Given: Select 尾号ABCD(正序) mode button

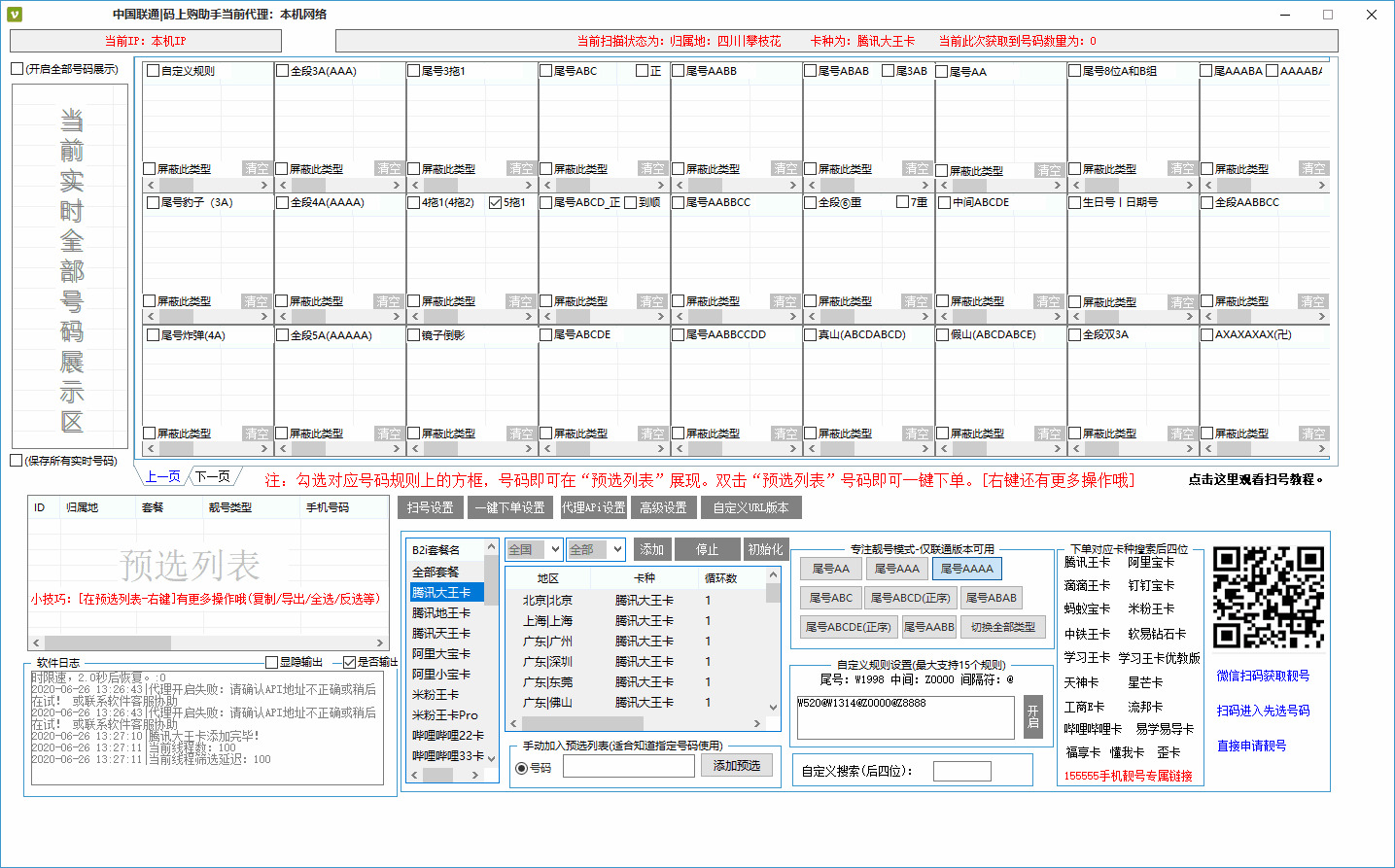Looking at the screenshot, I should pyautogui.click(x=910, y=598).
